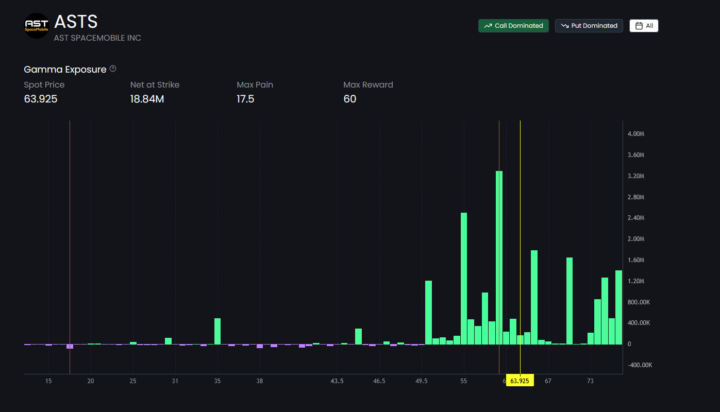The height and width of the screenshot is (412, 720).
Task: Toggle the Call Dominated filter
Action: [x=513, y=25]
